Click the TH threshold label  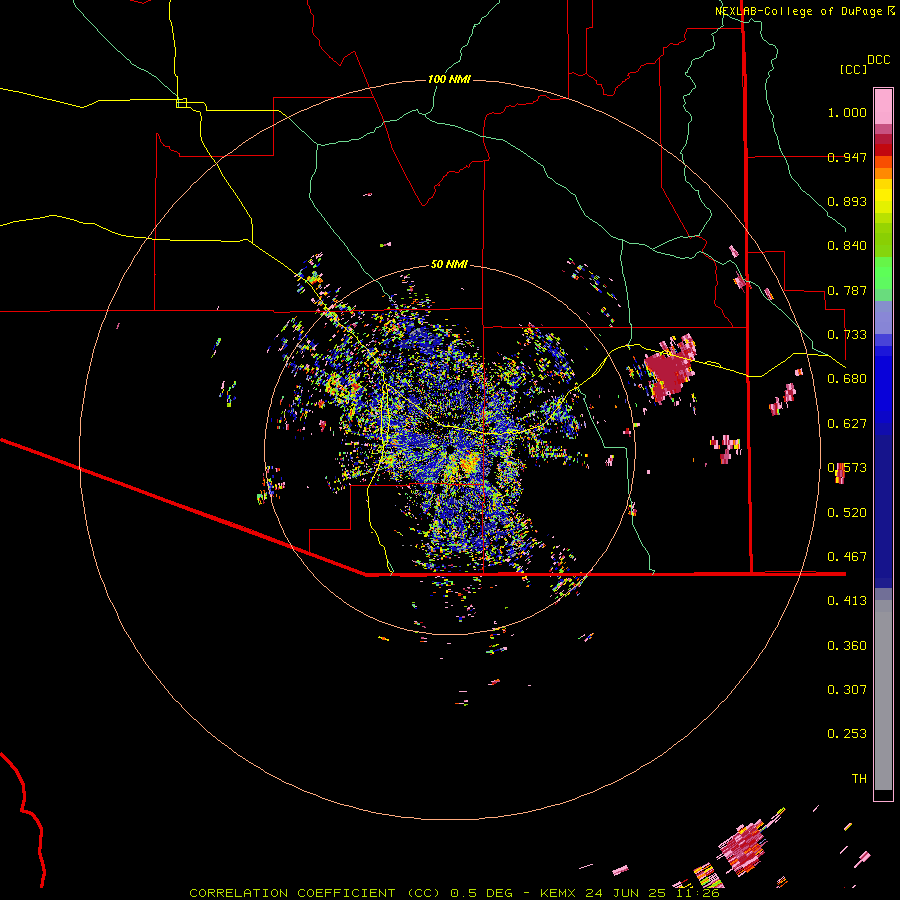coord(859,779)
